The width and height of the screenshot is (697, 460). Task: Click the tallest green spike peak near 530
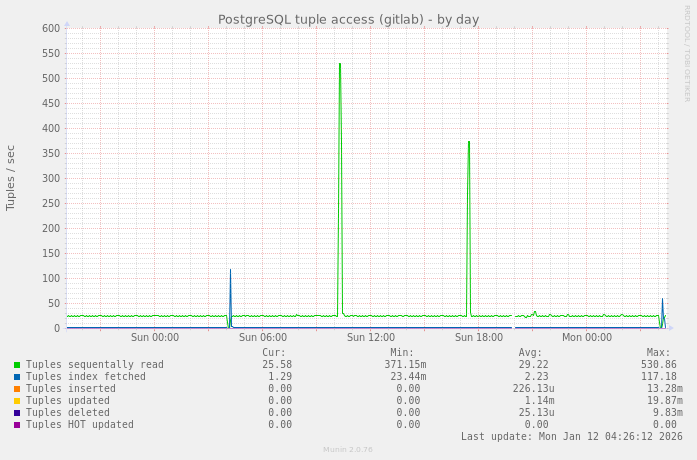point(340,64)
